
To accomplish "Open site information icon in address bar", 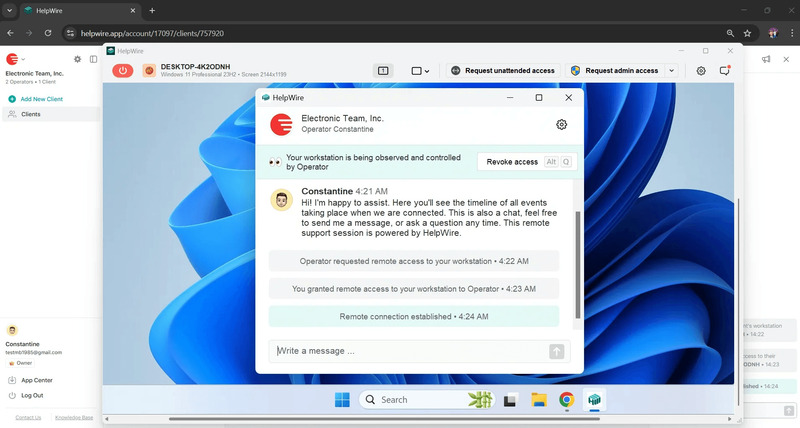I will point(71,33).
